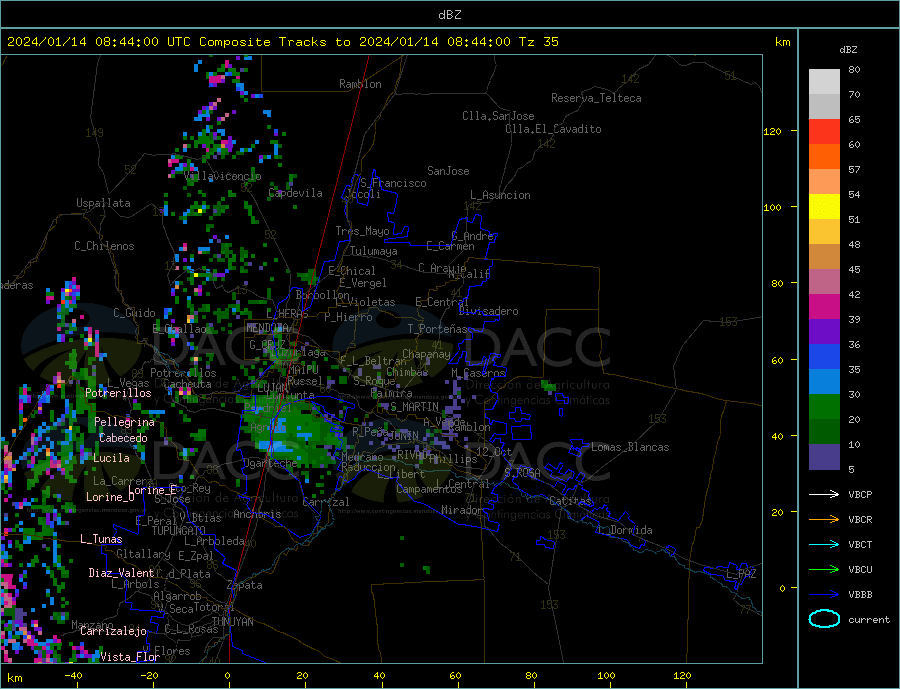900x689 pixels.
Task: Click the Uspallata place label
Action: [103, 203]
